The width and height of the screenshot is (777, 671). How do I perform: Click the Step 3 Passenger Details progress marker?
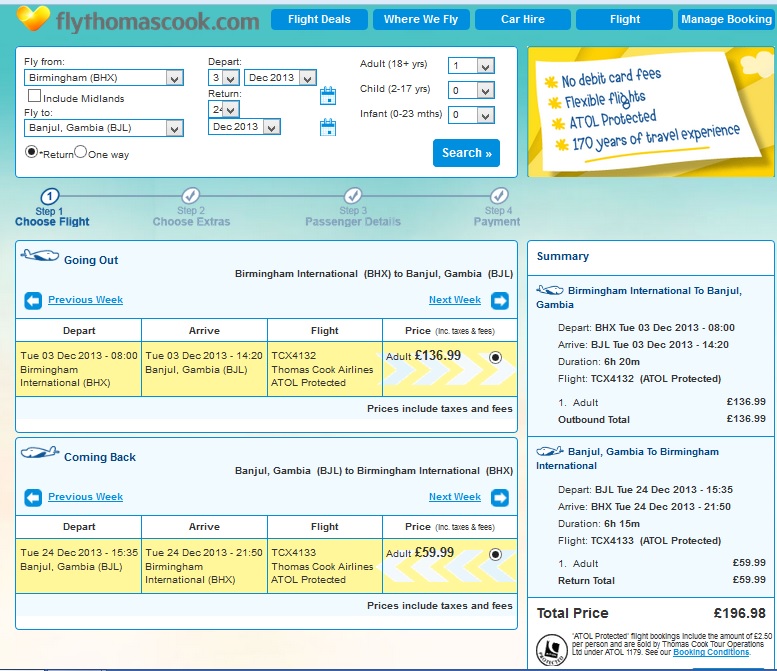pos(353,195)
